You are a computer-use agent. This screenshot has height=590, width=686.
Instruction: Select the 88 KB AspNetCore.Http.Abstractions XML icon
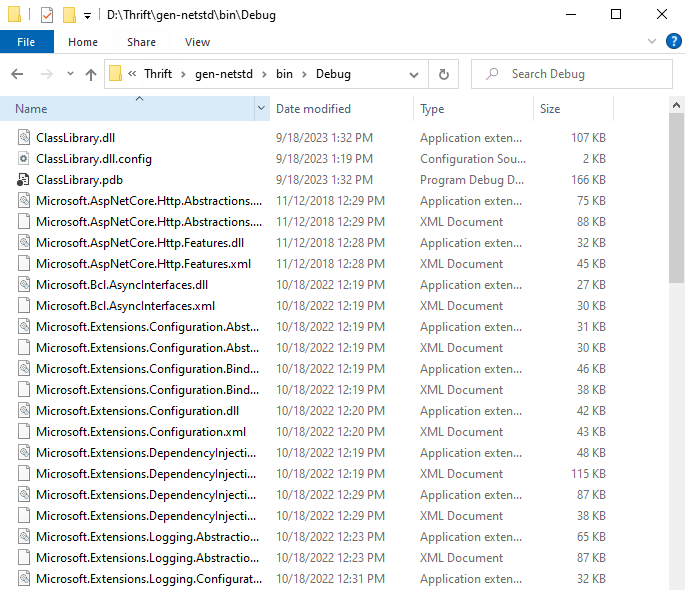click(24, 221)
